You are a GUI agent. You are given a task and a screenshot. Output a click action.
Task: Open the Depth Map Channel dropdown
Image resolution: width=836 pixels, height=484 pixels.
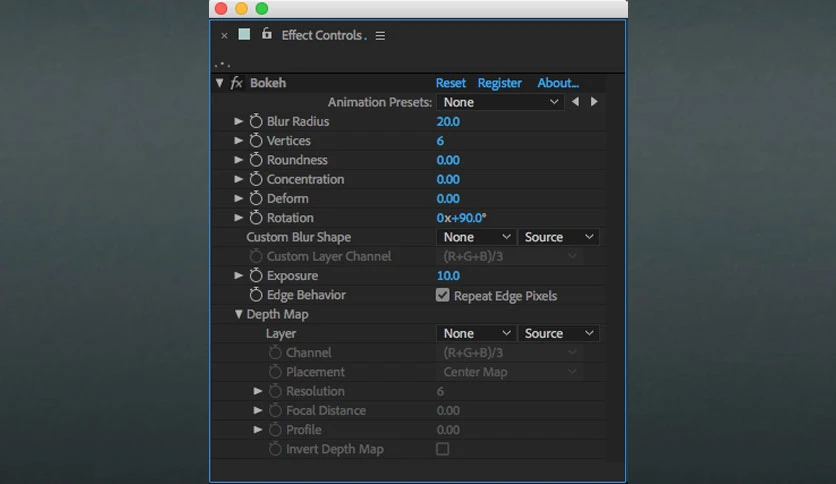click(509, 352)
